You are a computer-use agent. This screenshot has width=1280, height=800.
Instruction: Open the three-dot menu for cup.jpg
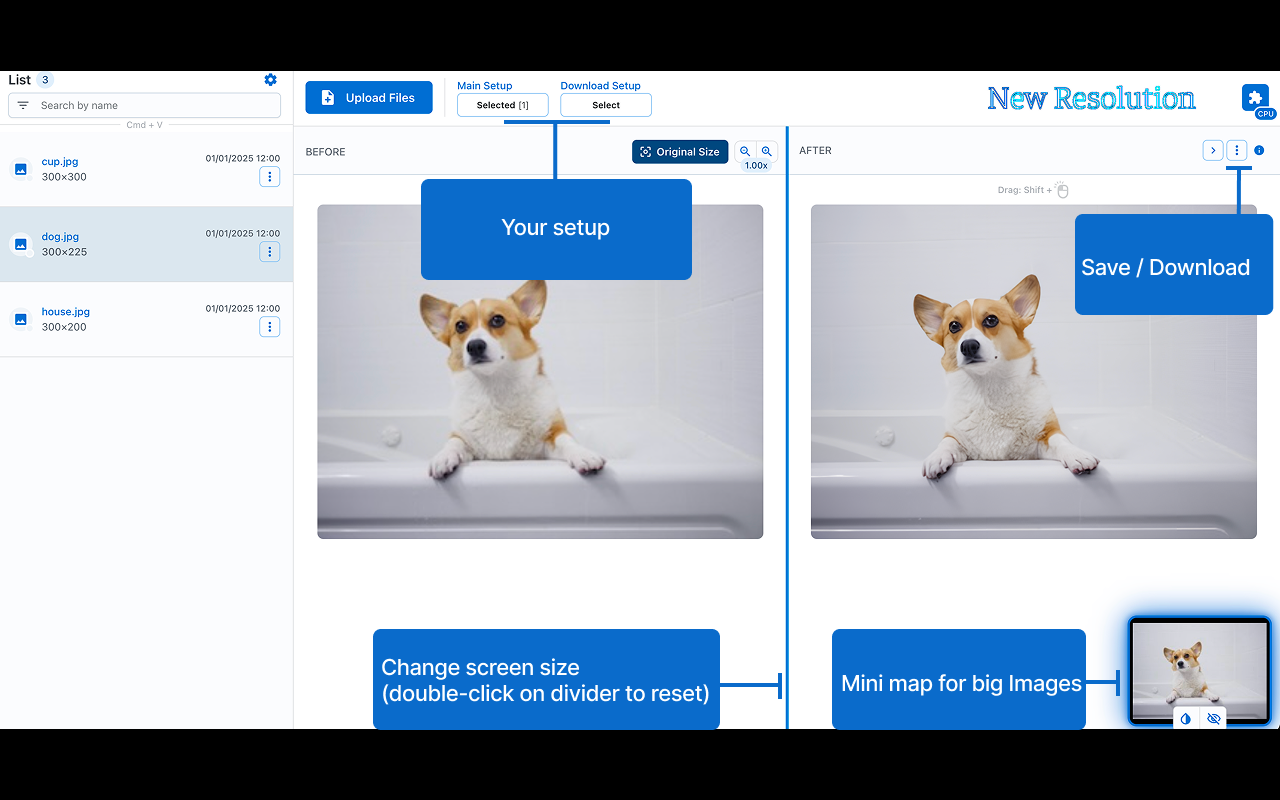(x=269, y=177)
